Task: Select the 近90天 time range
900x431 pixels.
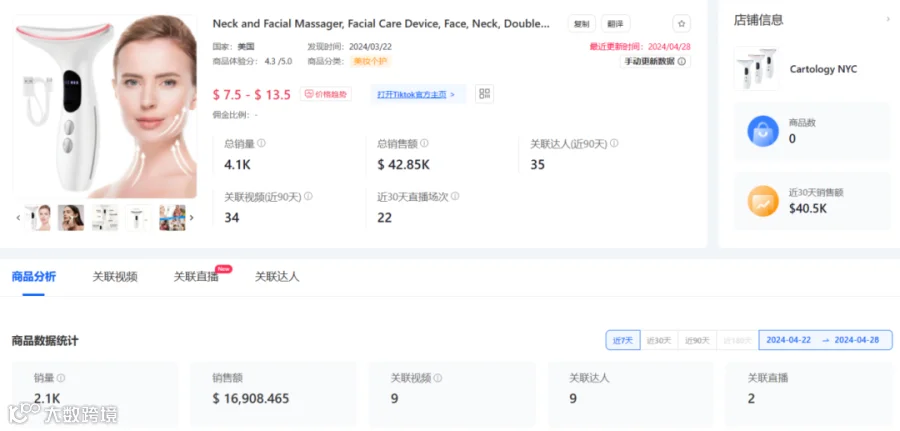Action: tap(697, 340)
